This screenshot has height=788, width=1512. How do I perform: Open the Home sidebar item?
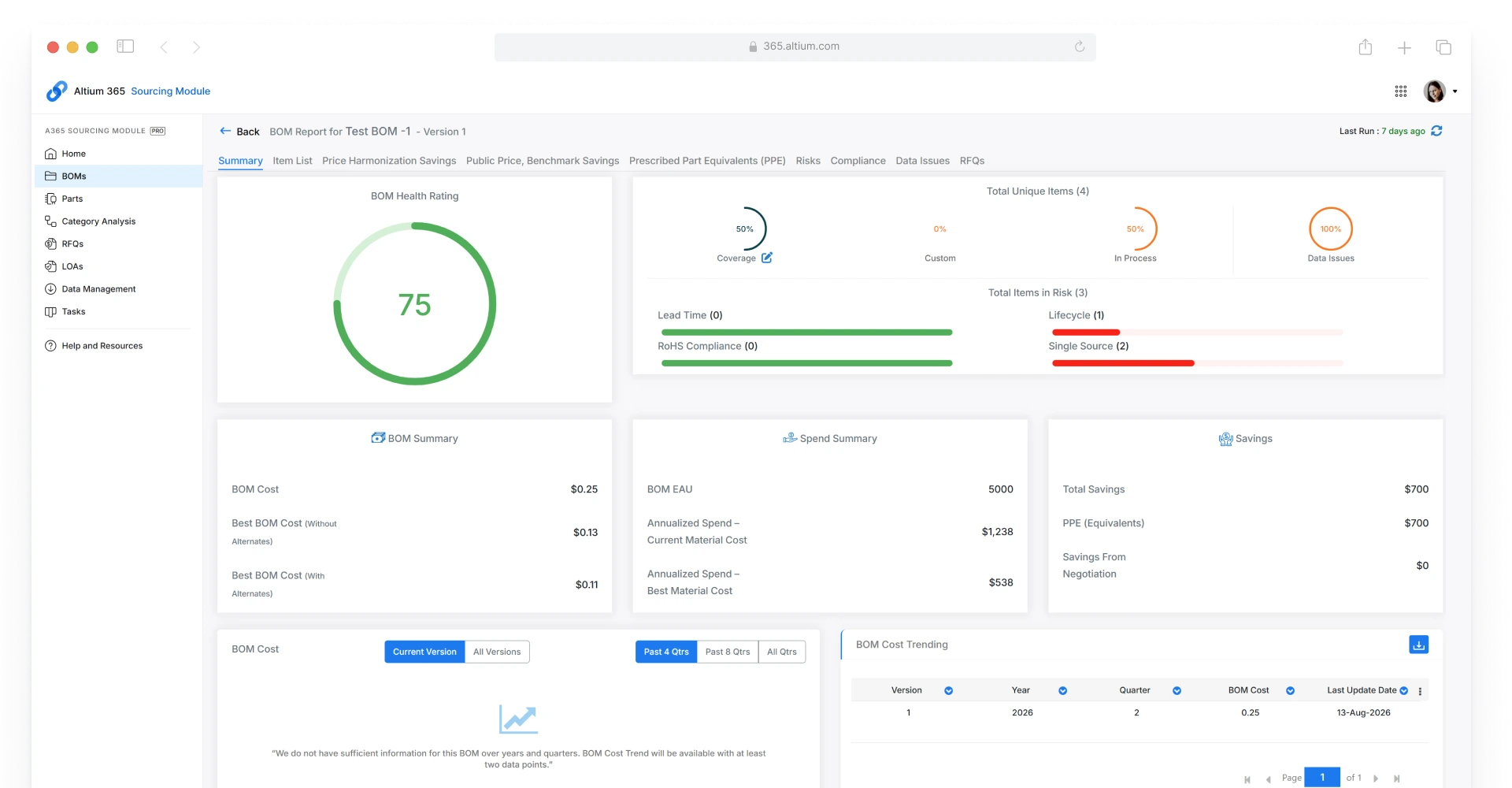(x=73, y=154)
